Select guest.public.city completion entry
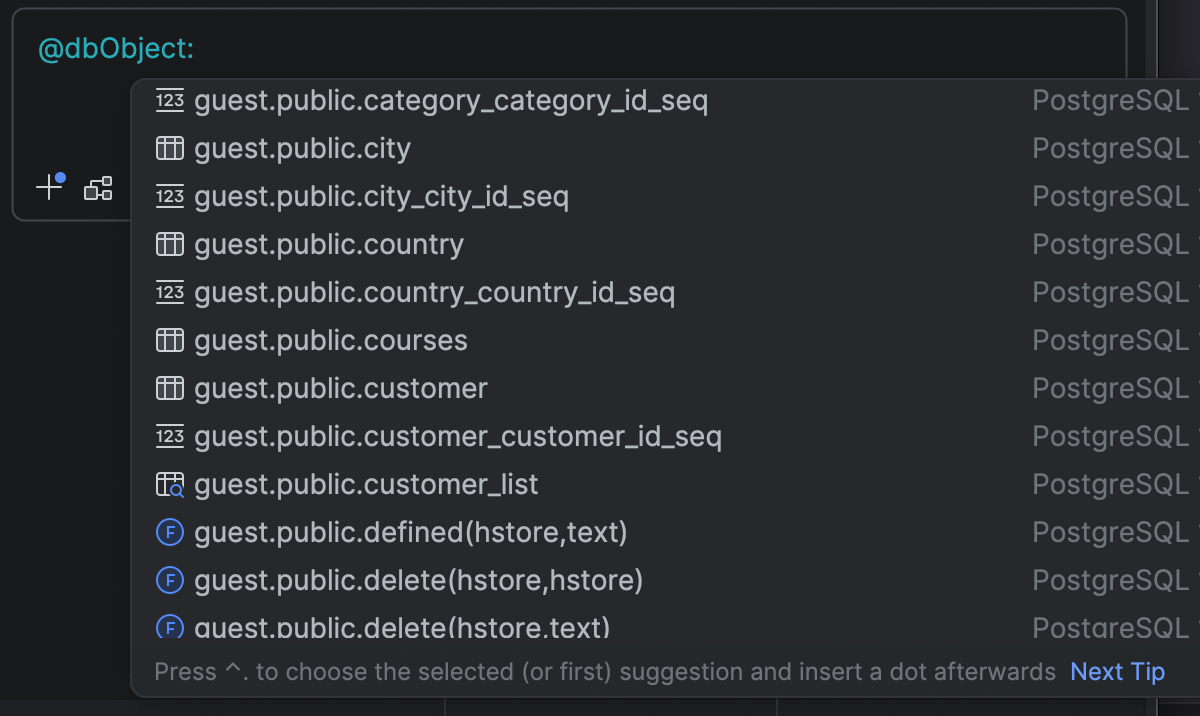This screenshot has height=716, width=1200. pyautogui.click(x=302, y=149)
